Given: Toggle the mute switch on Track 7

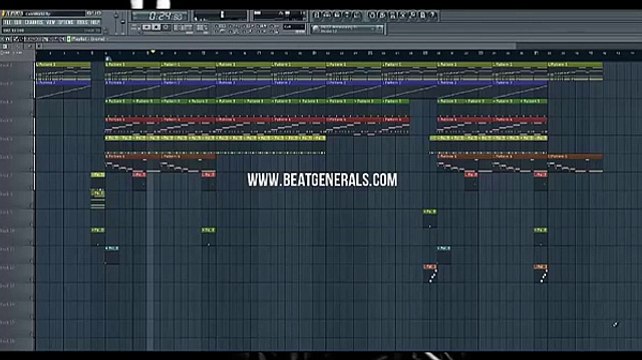Looking at the screenshot, I should (x=31, y=188).
